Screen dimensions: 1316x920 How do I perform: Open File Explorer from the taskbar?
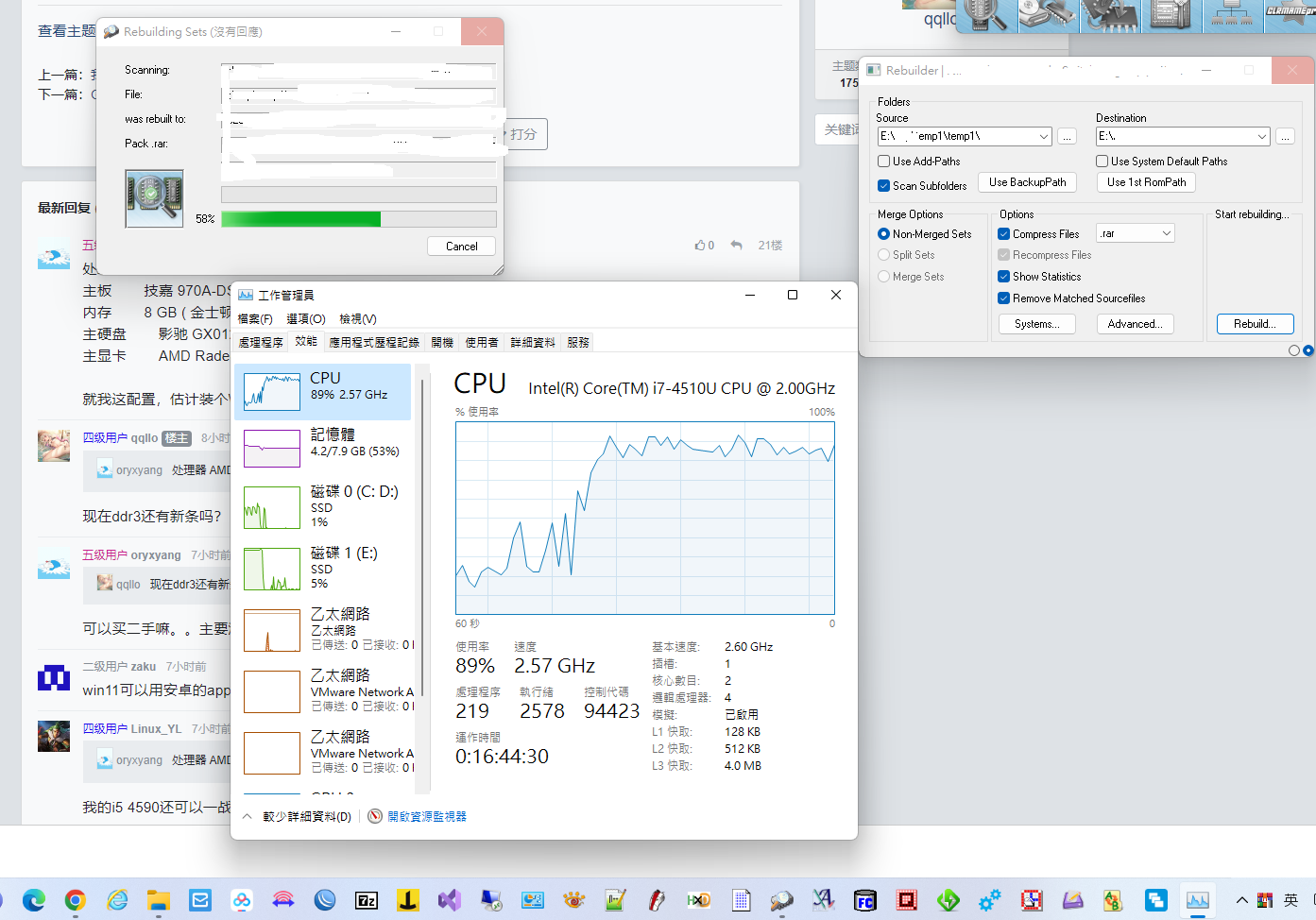[159, 900]
